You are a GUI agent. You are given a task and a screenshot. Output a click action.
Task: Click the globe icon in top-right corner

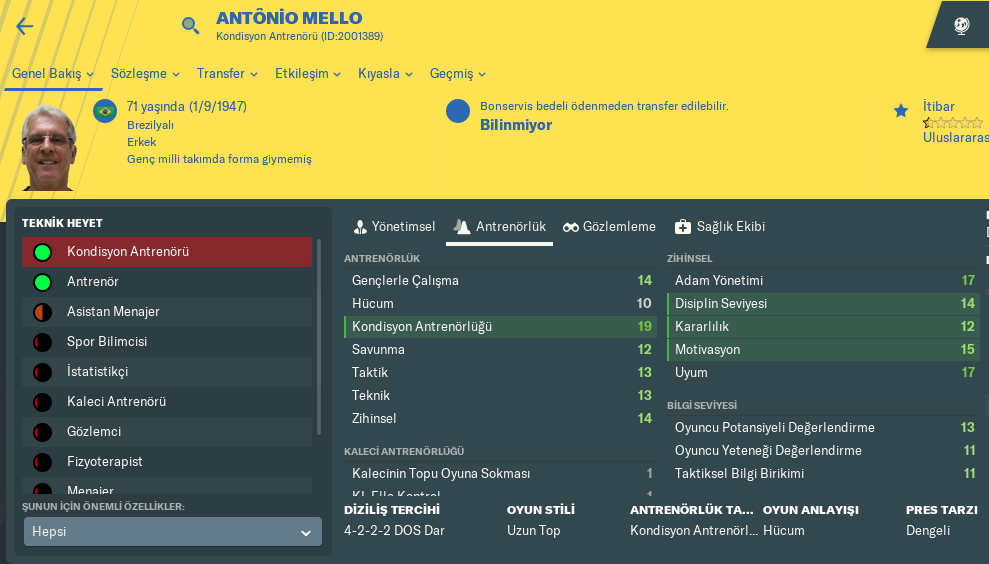(962, 26)
